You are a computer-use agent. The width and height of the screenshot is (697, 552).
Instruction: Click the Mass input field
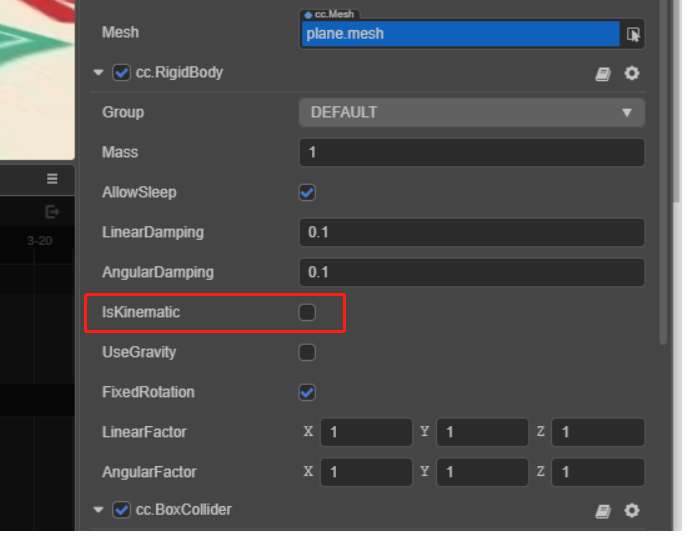[x=471, y=152]
